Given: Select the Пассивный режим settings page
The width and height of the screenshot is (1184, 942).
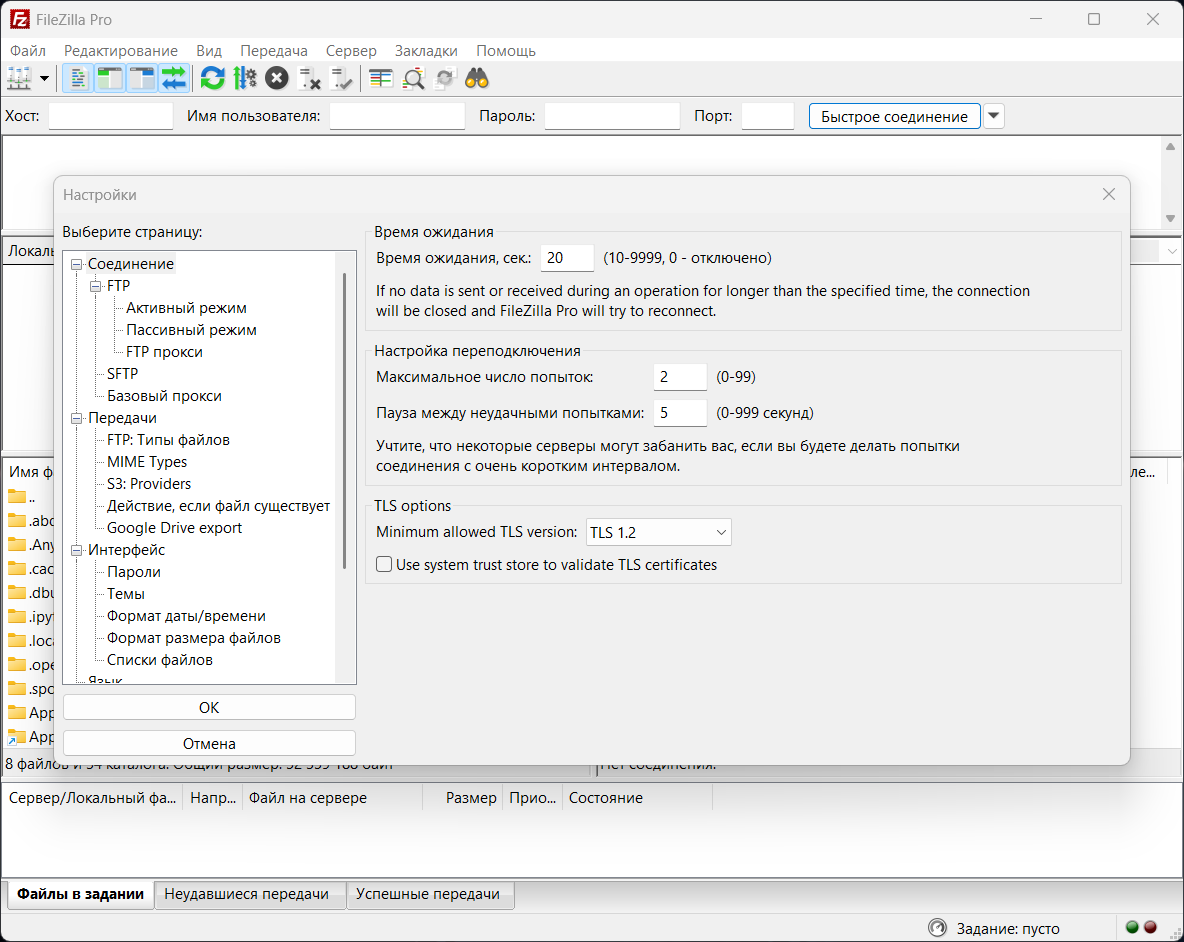Looking at the screenshot, I should click(x=191, y=330).
